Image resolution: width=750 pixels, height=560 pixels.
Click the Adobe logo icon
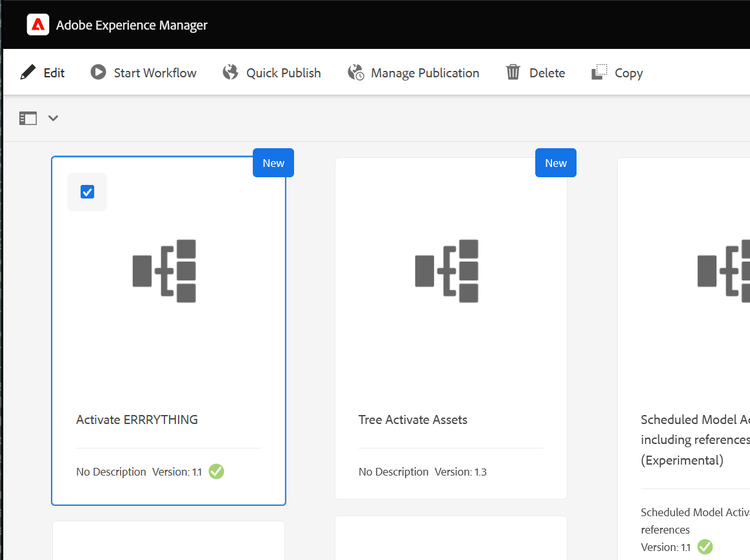pyautogui.click(x=38, y=25)
